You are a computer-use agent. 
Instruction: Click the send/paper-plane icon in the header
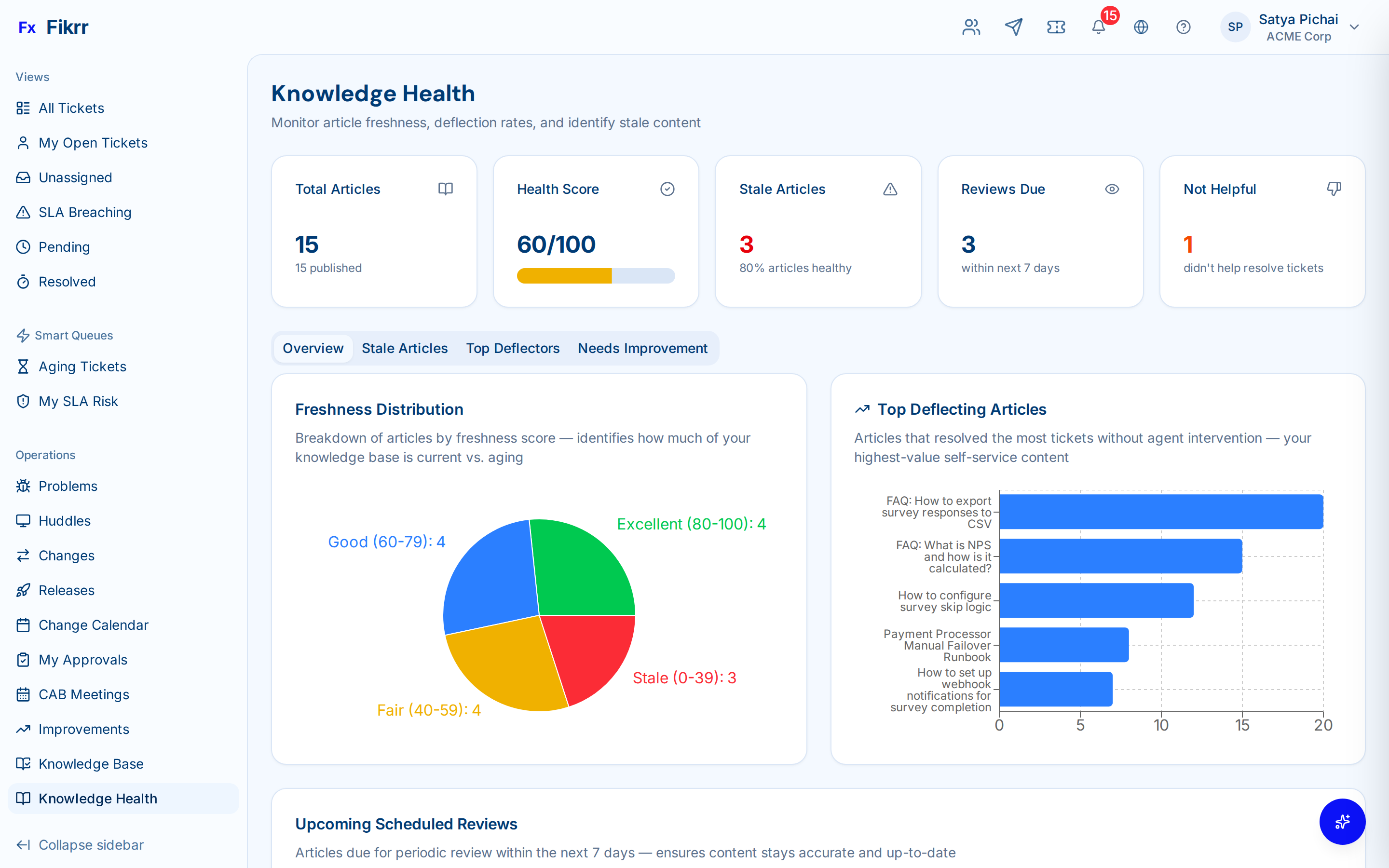(1014, 27)
